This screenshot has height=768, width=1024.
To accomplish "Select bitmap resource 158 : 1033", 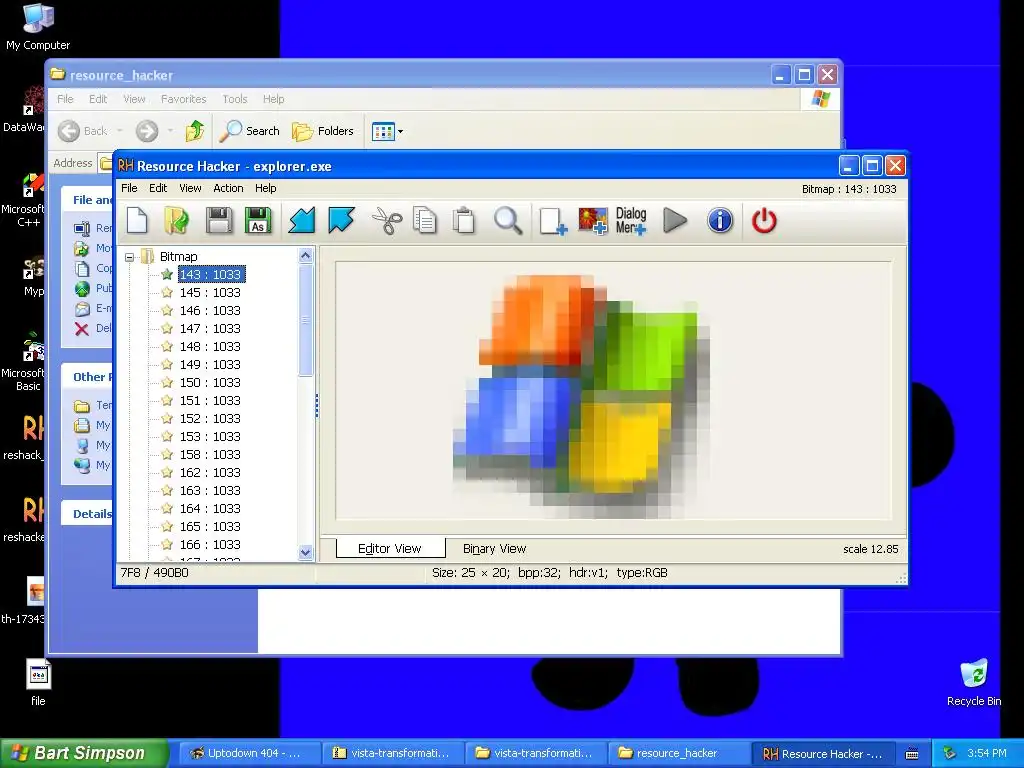I will pos(210,454).
